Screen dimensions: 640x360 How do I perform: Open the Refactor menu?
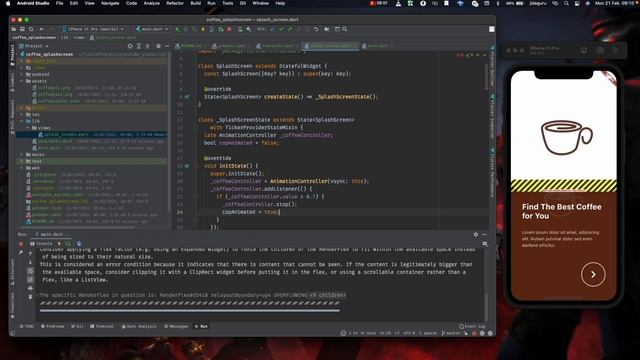pos(175,3)
